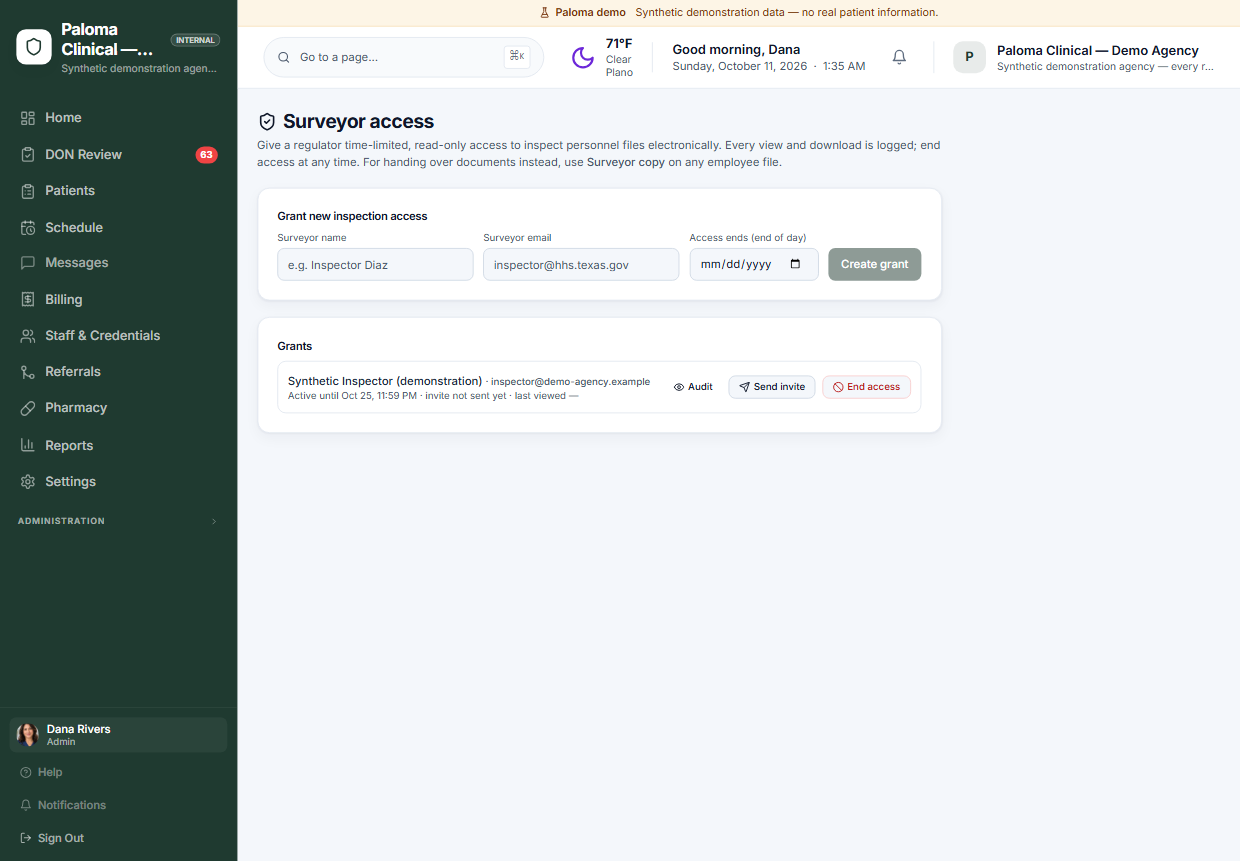
Task: Click the Schedule calendar icon
Action: pos(28,228)
